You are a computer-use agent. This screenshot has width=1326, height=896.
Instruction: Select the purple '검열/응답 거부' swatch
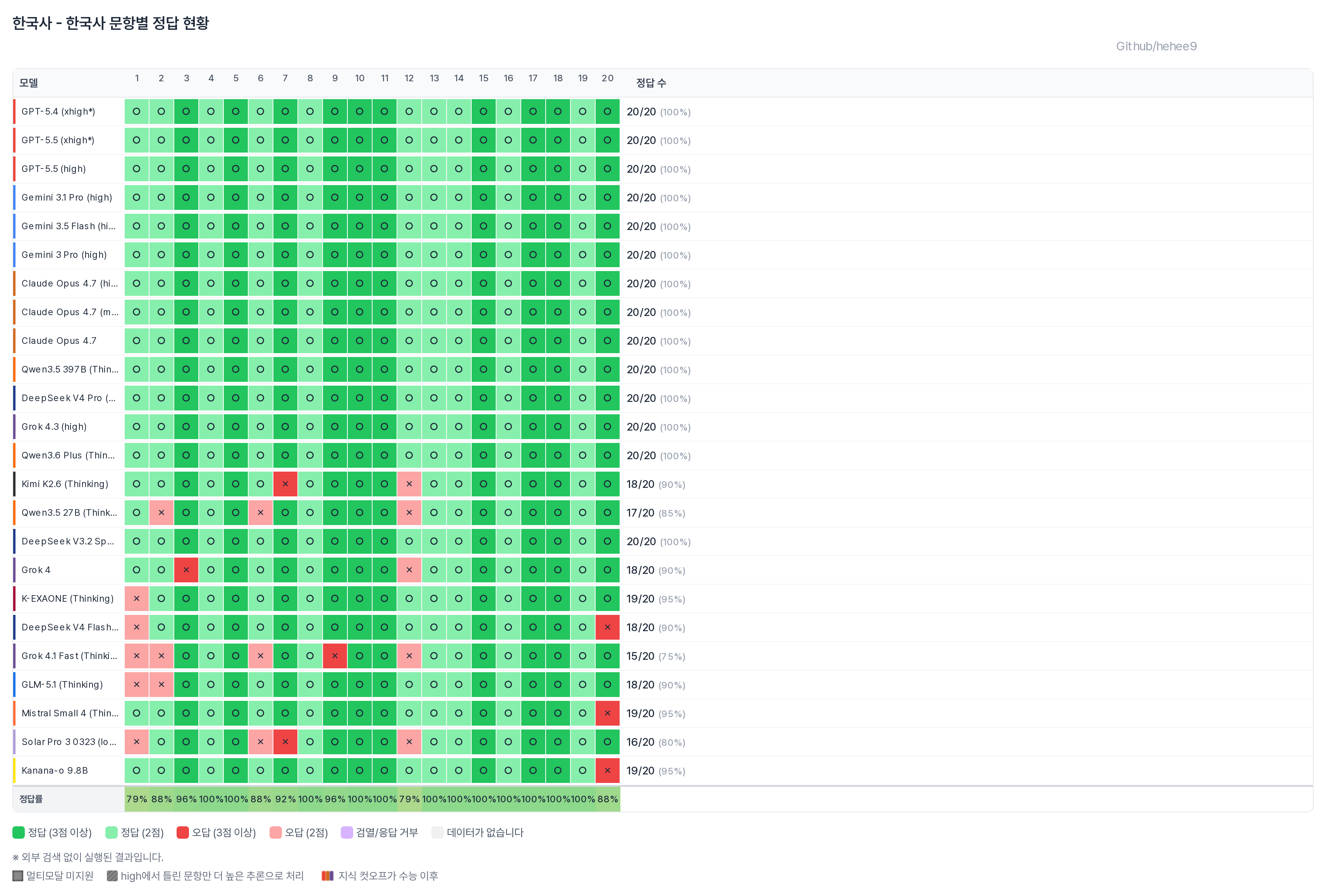347,832
